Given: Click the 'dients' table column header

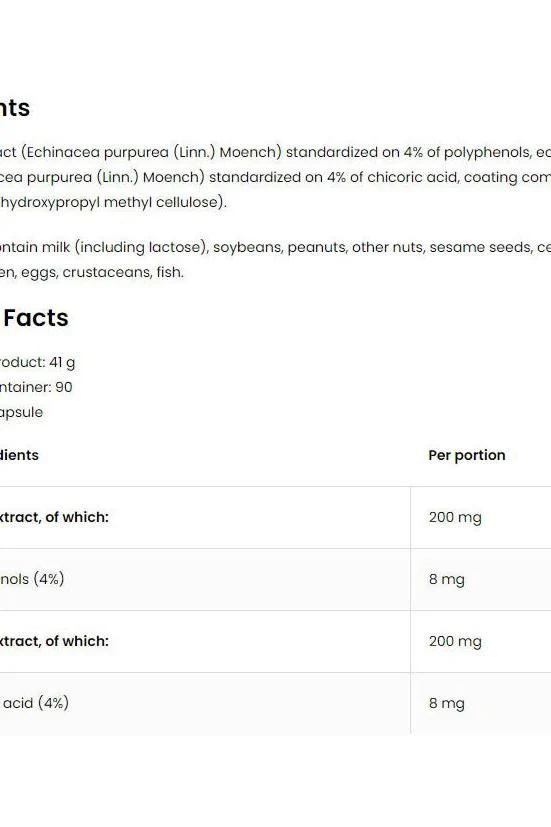Looking at the screenshot, I should point(19,455).
